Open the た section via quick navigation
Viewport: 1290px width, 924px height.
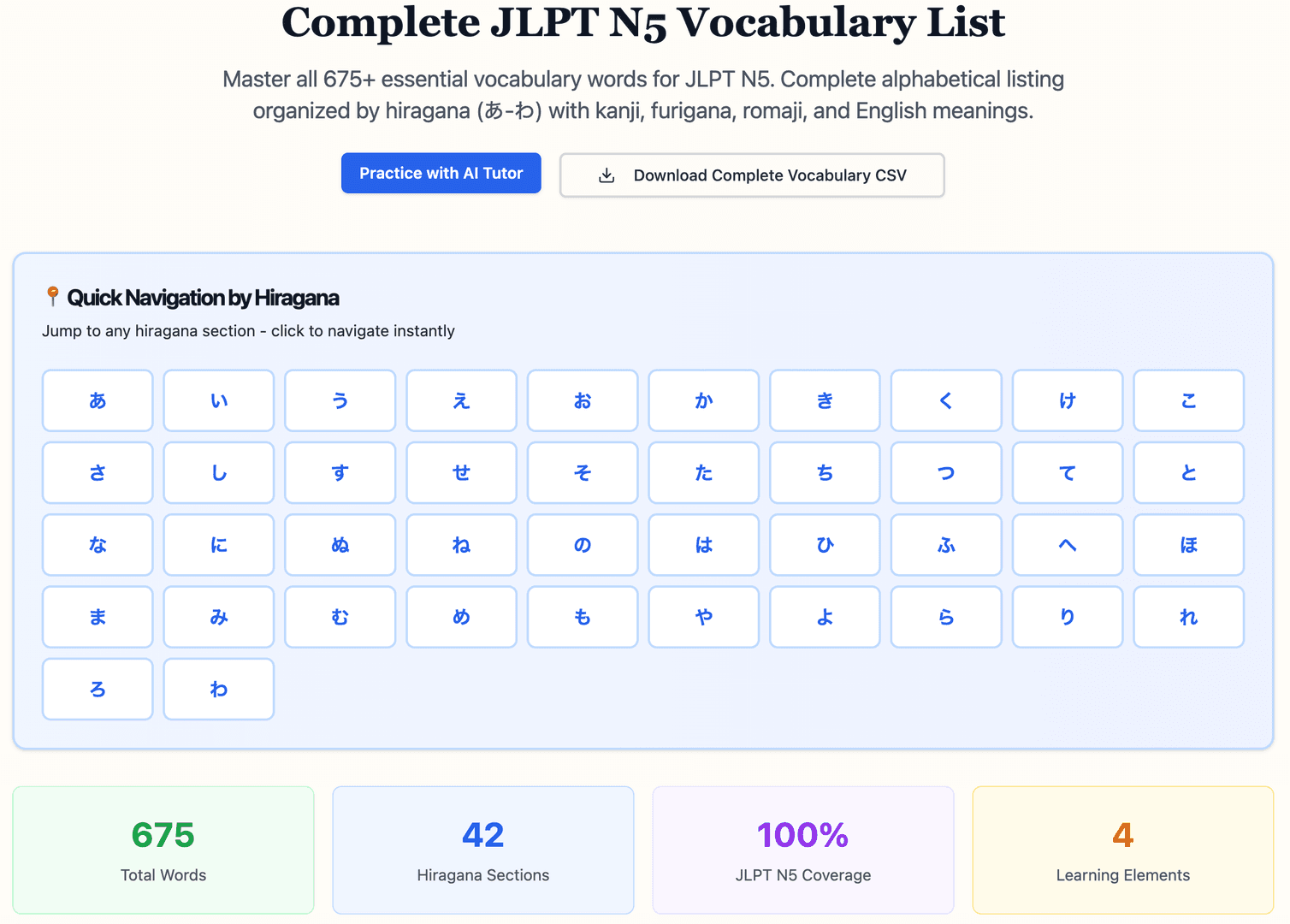click(703, 472)
